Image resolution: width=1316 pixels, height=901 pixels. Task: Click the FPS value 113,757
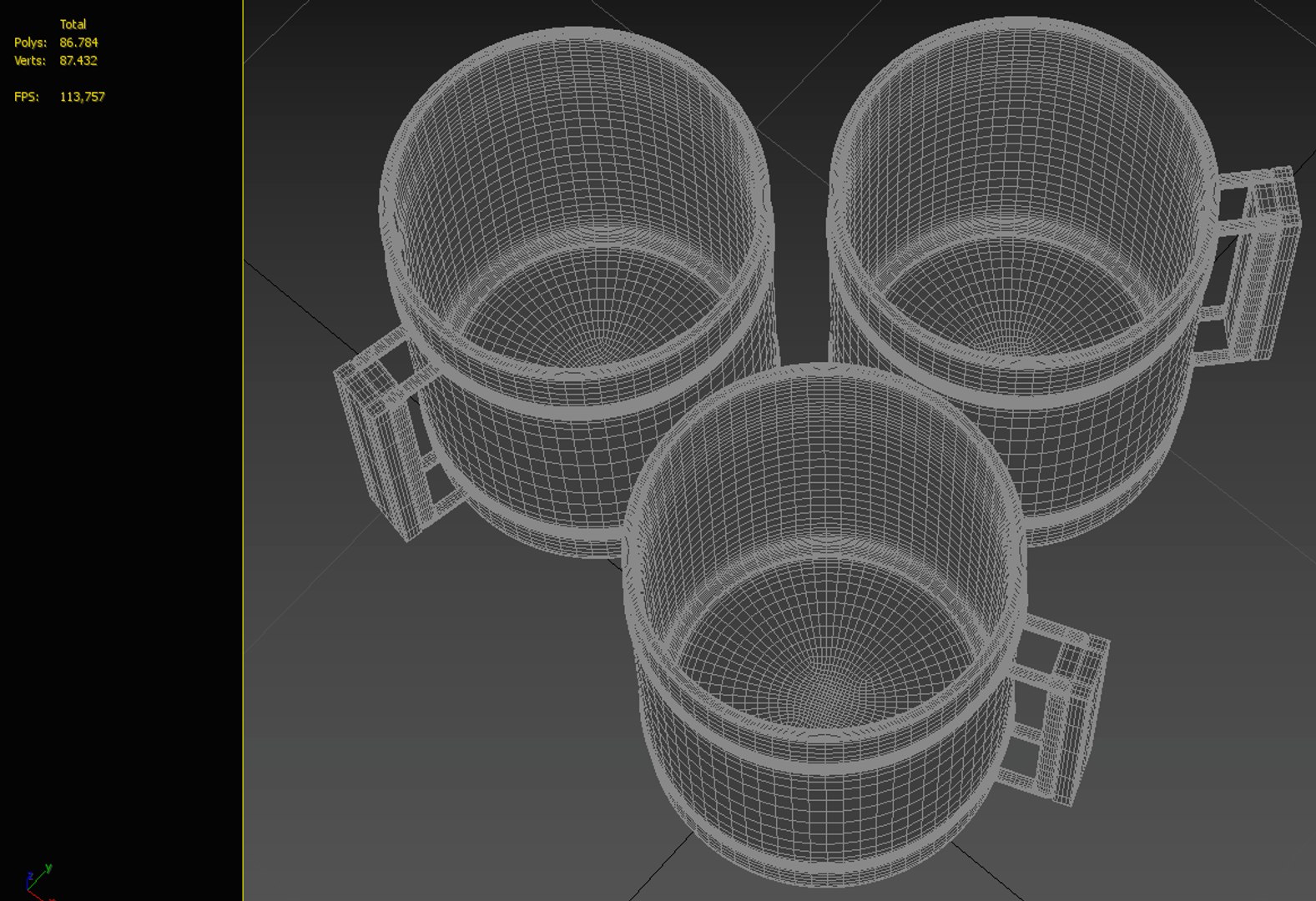click(x=82, y=97)
